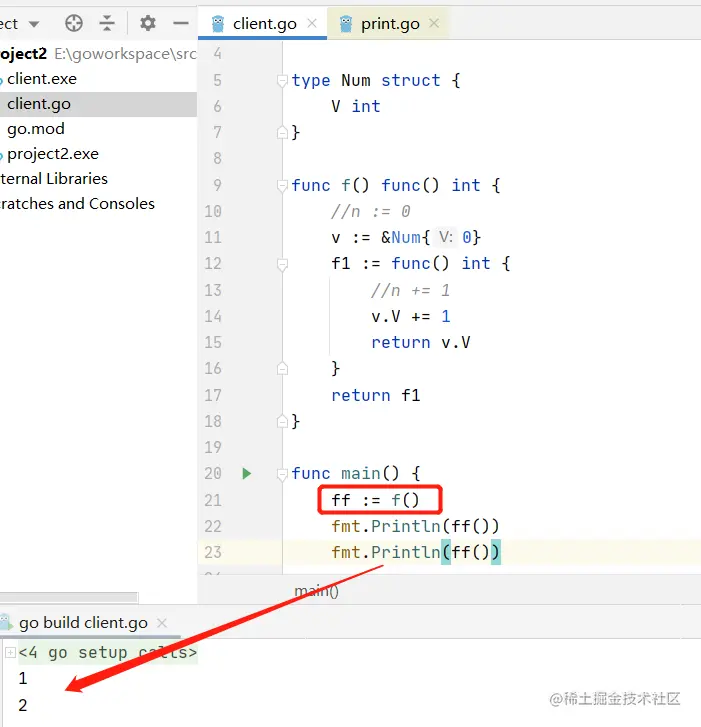Click the 'return f1' statement
This screenshot has height=727, width=701.
(x=376, y=395)
